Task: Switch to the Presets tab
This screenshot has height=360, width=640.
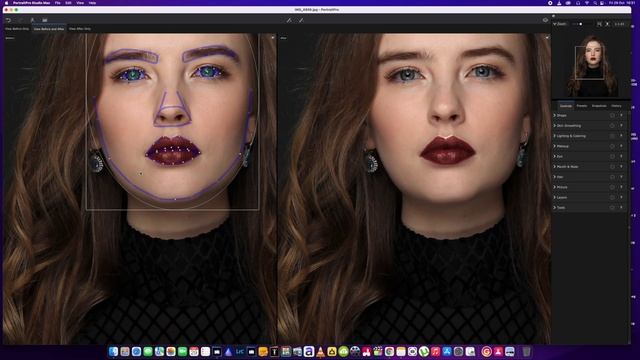Action: [582, 106]
